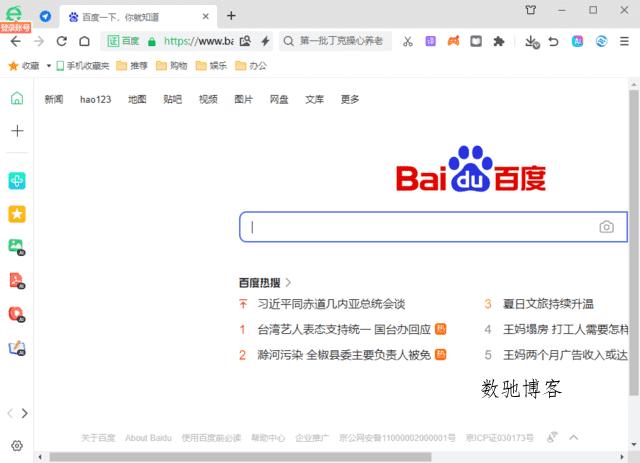Click the toolbar search box
This screenshot has height=463, width=640.
pos(336,41)
